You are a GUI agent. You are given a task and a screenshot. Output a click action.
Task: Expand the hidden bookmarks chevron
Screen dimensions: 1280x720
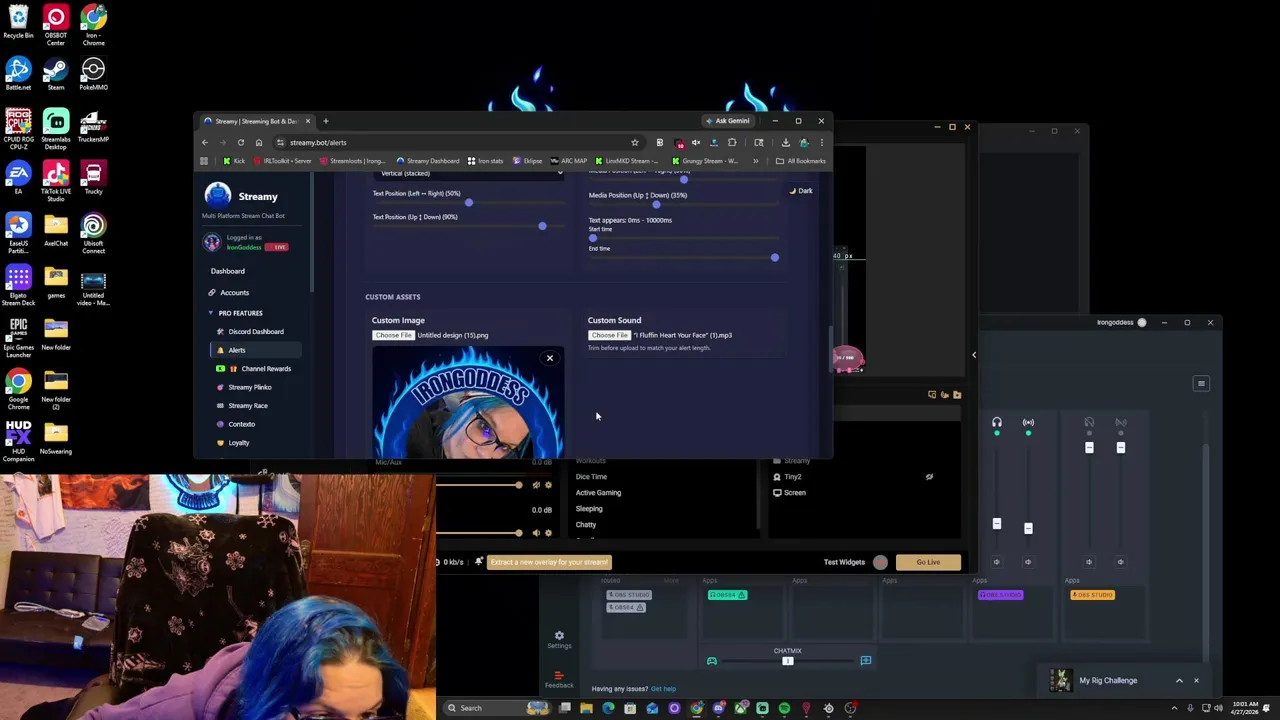(x=756, y=161)
